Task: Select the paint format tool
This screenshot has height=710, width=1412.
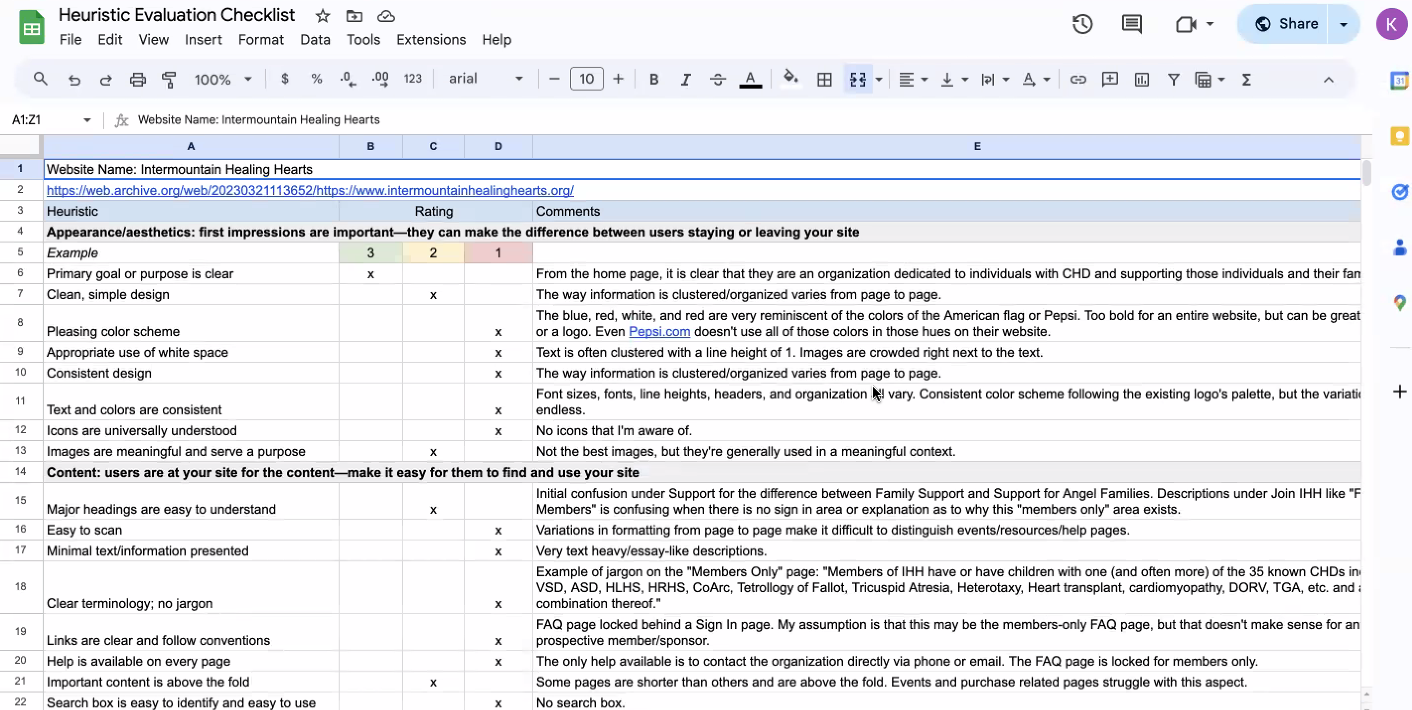Action: click(169, 79)
